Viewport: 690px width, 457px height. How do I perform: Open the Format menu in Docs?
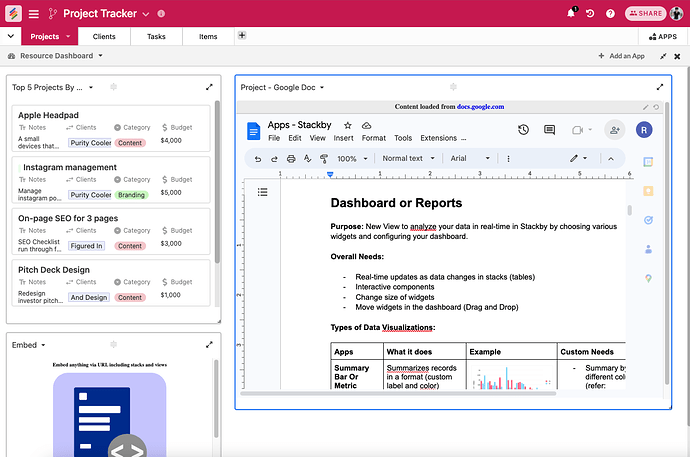374,138
